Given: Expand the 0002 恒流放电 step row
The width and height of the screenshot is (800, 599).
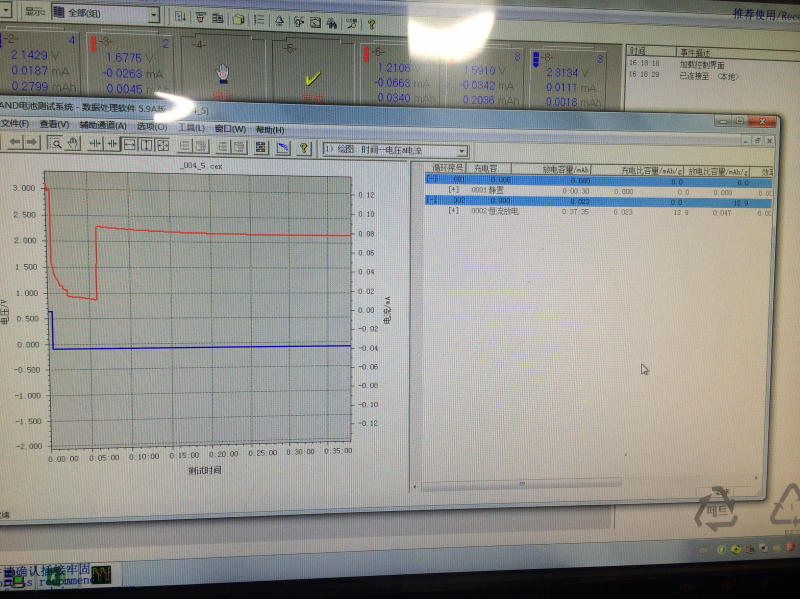Looking at the screenshot, I should point(453,210).
